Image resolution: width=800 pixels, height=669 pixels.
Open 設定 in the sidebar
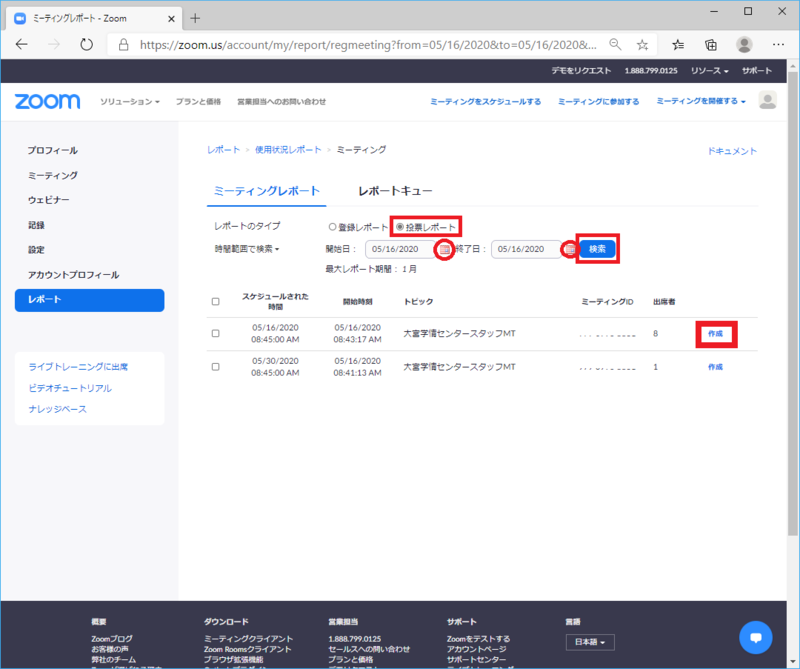(x=36, y=250)
